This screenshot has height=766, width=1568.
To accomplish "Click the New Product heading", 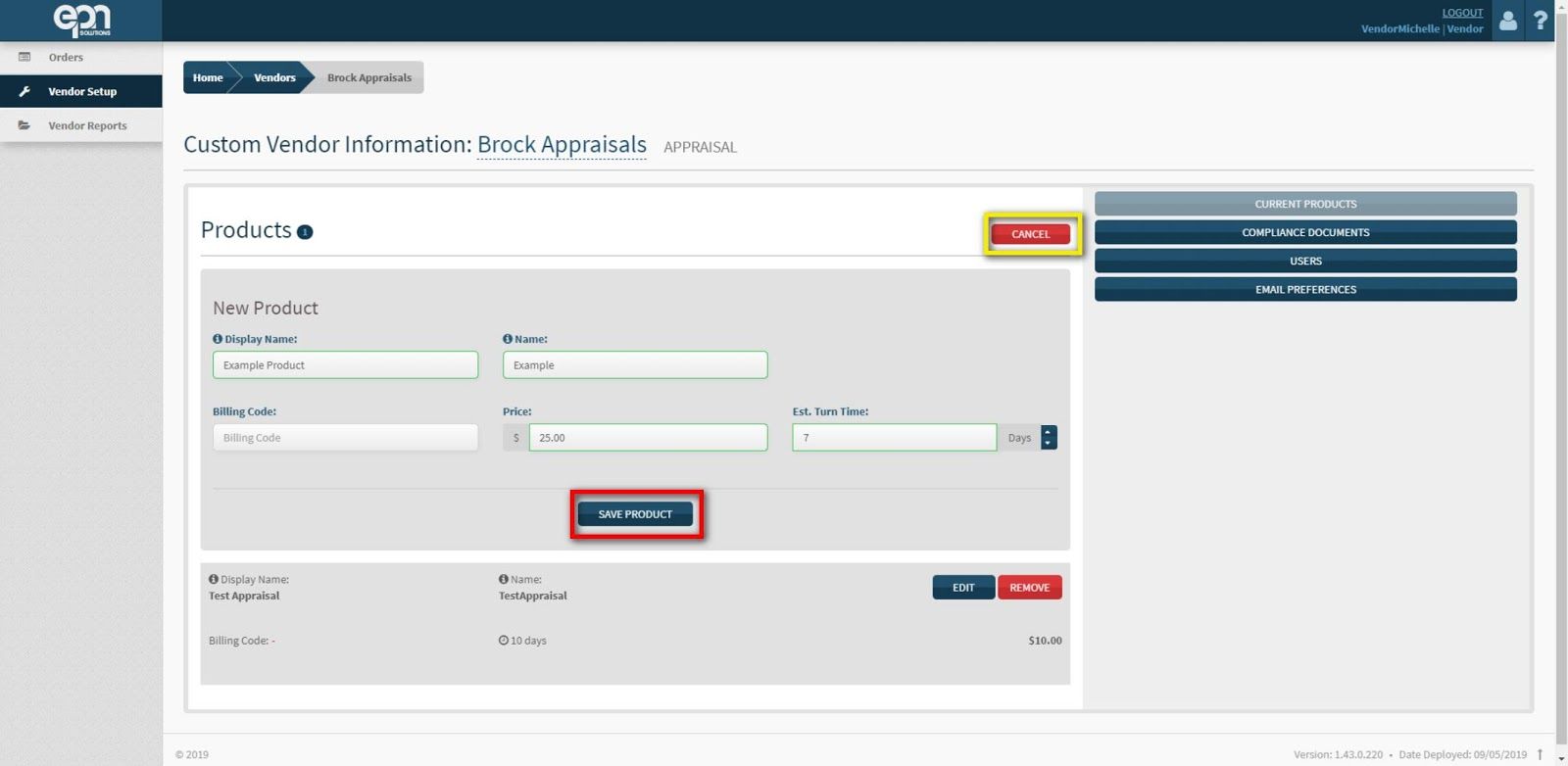I will click(x=266, y=308).
